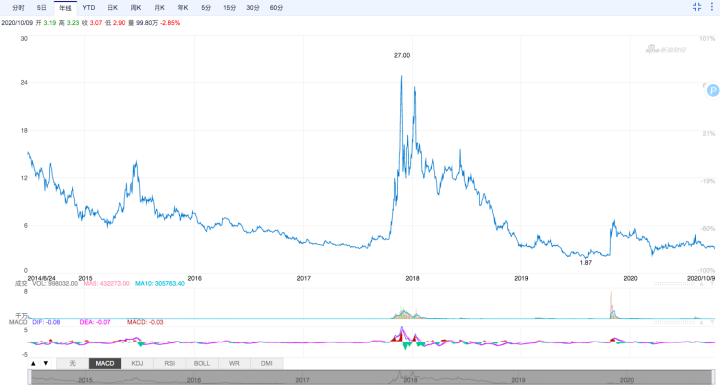720x387 pixels.
Task: Click the DEA: -0.07 value
Action: click(95, 322)
